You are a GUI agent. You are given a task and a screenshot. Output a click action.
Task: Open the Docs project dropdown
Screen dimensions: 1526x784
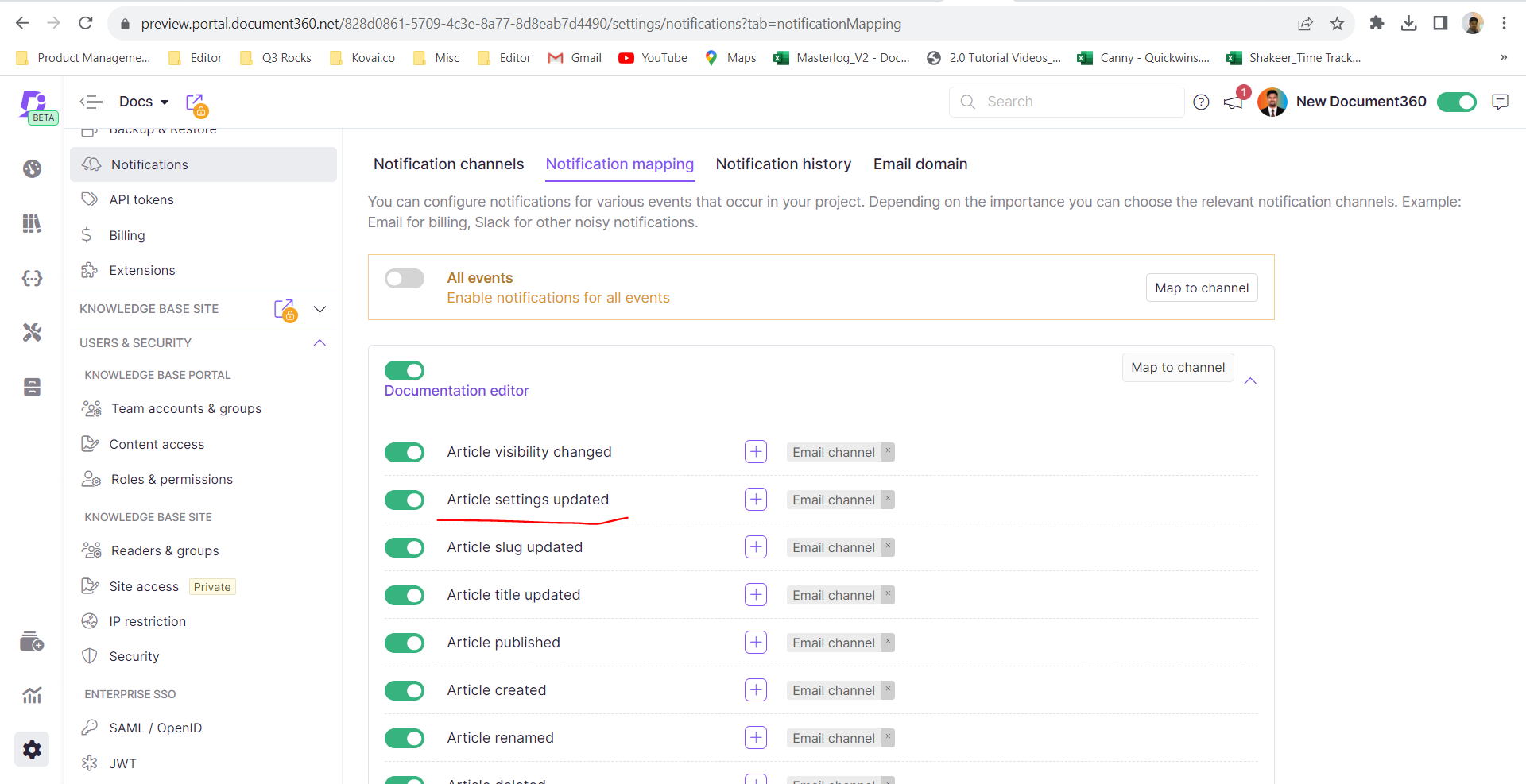(144, 102)
